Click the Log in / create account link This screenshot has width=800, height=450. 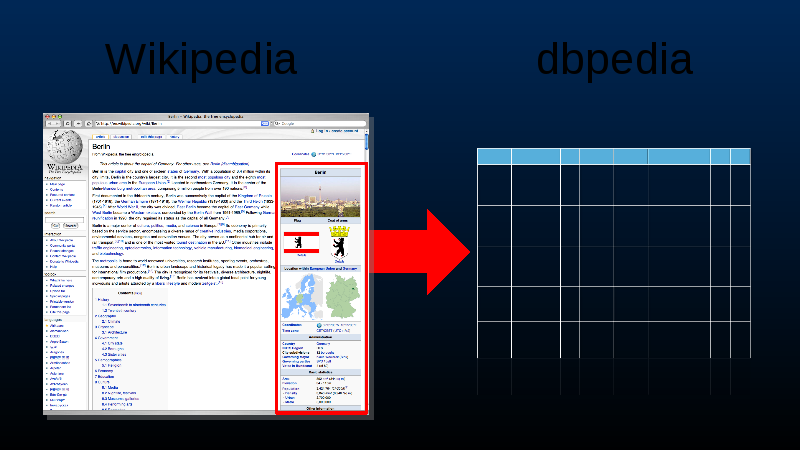337,131
